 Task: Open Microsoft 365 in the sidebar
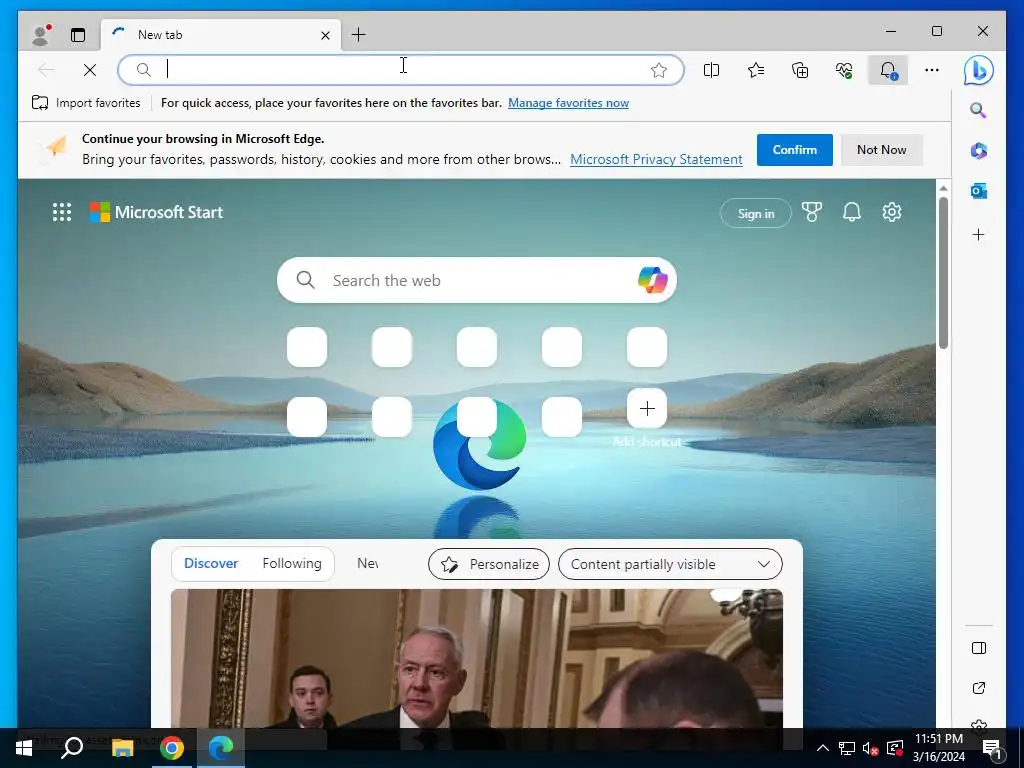[978, 151]
